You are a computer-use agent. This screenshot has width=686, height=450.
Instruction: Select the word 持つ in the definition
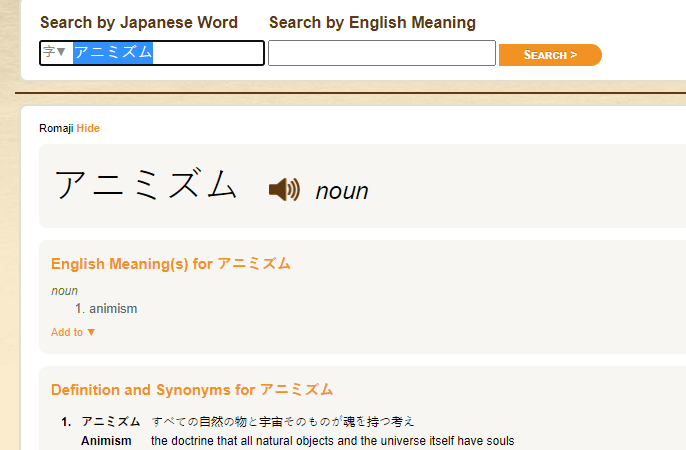(378, 422)
